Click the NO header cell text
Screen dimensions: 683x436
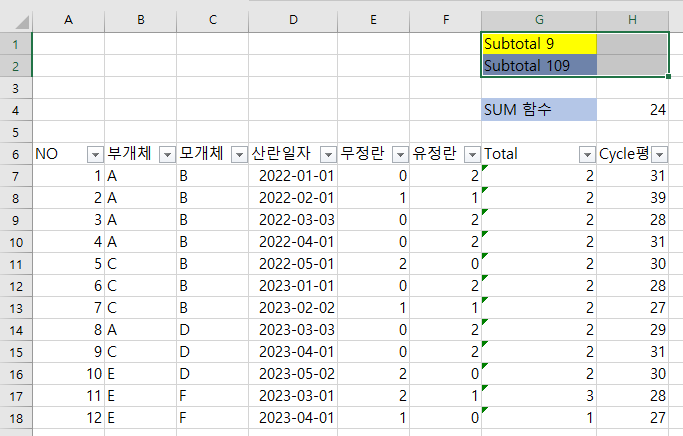[x=46, y=154]
